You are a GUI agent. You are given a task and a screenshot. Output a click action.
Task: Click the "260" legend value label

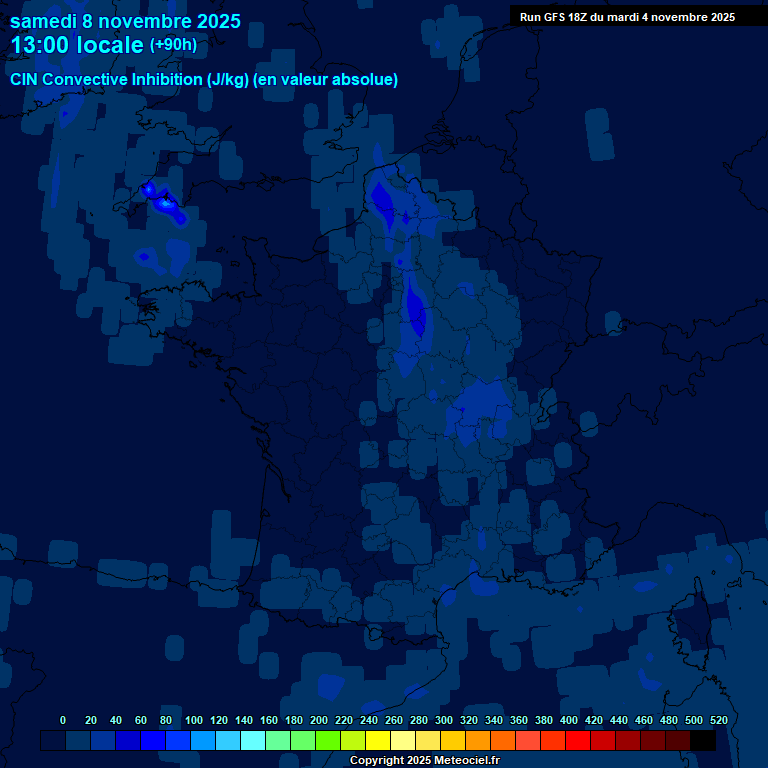pos(393,720)
